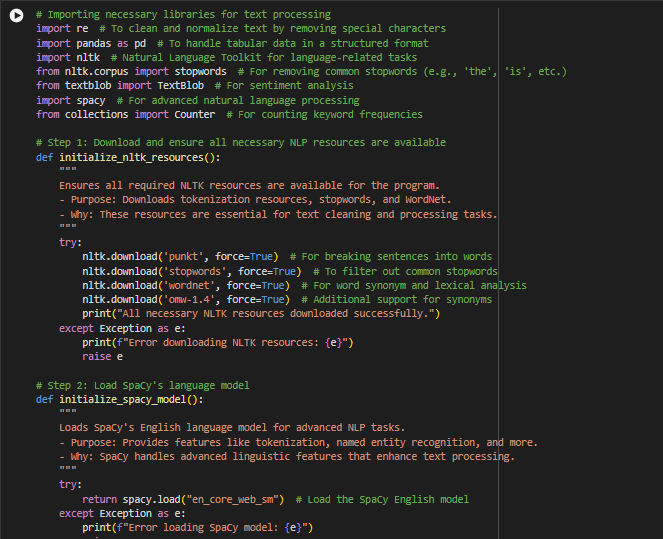Click nltk.download('punkt') line
The width and height of the screenshot is (663, 539).
[x=287, y=257]
